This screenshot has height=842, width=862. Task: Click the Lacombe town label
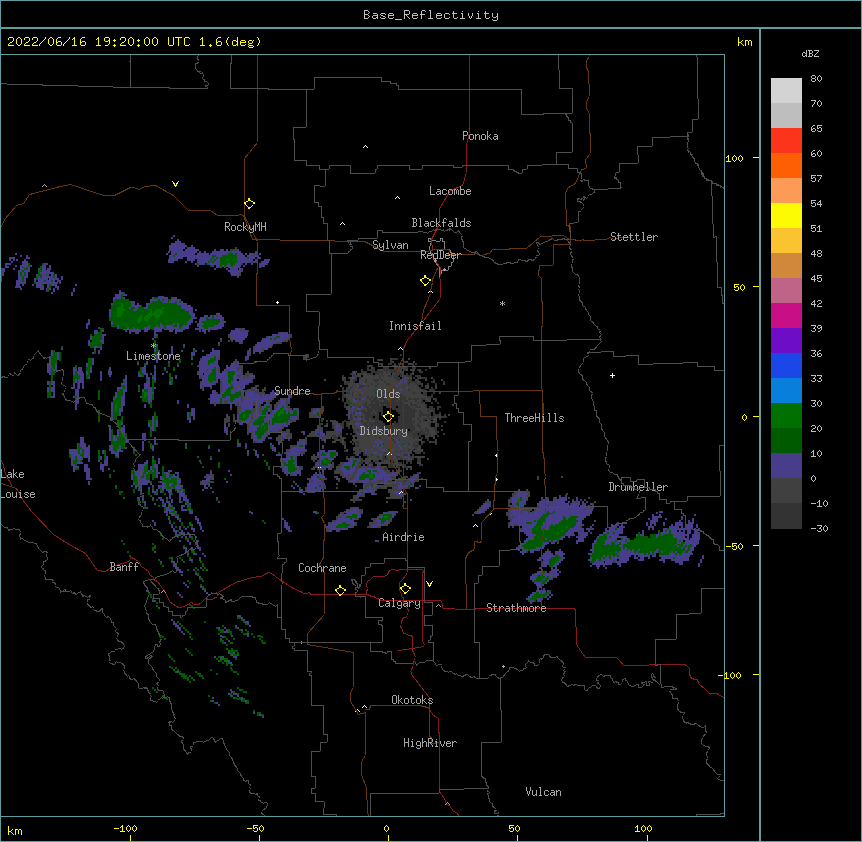point(450,191)
